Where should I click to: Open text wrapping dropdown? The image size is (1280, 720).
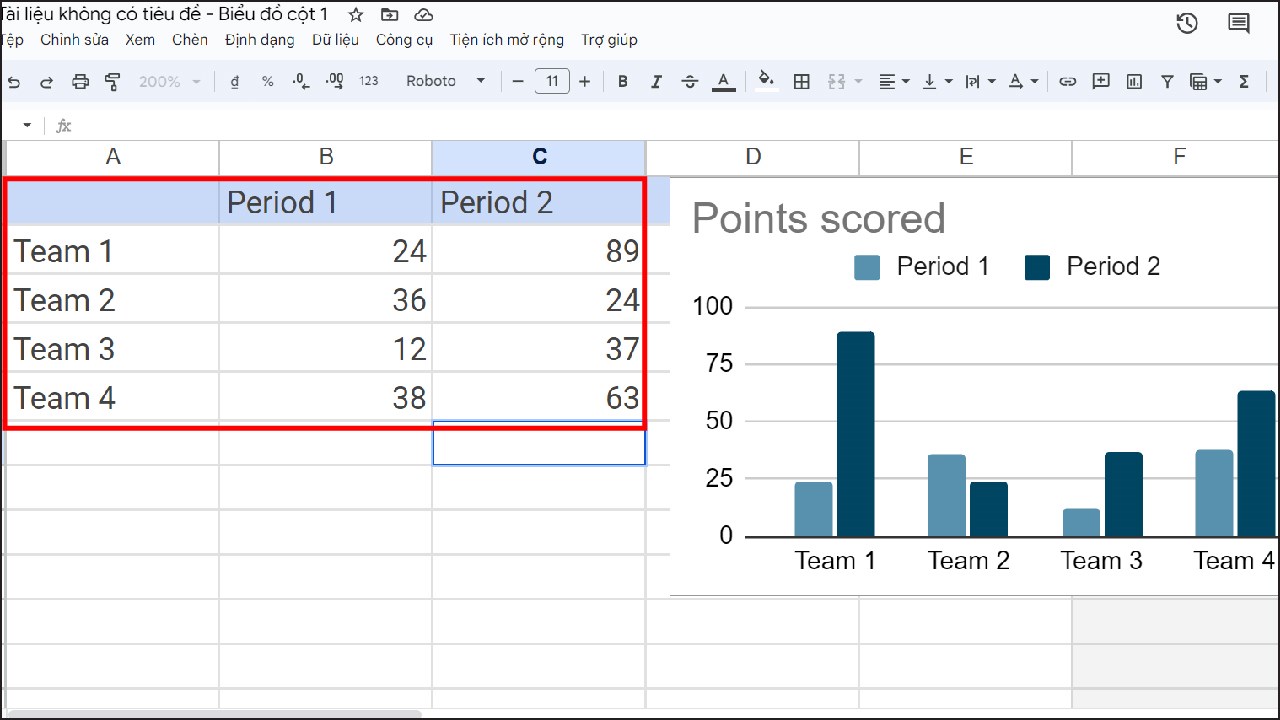(979, 82)
